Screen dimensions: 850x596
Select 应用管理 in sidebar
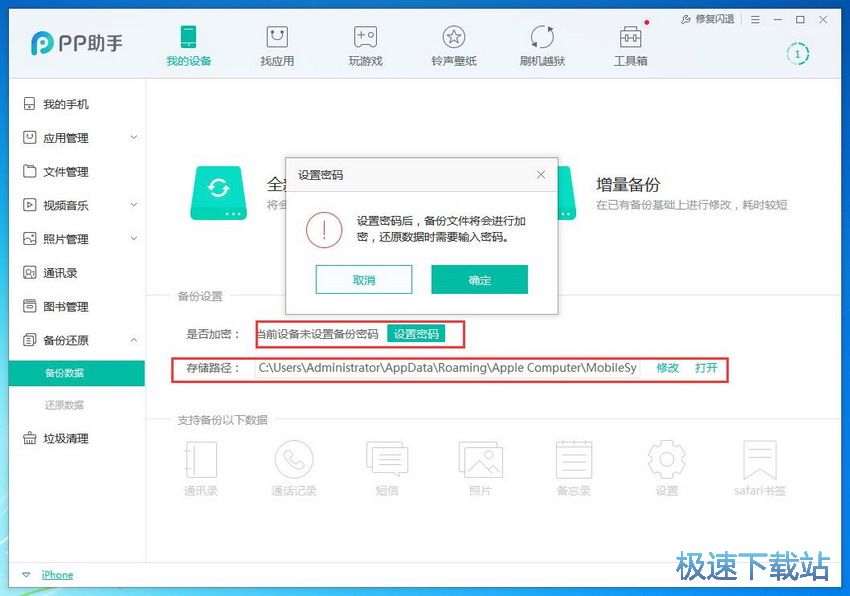pyautogui.click(x=66, y=138)
